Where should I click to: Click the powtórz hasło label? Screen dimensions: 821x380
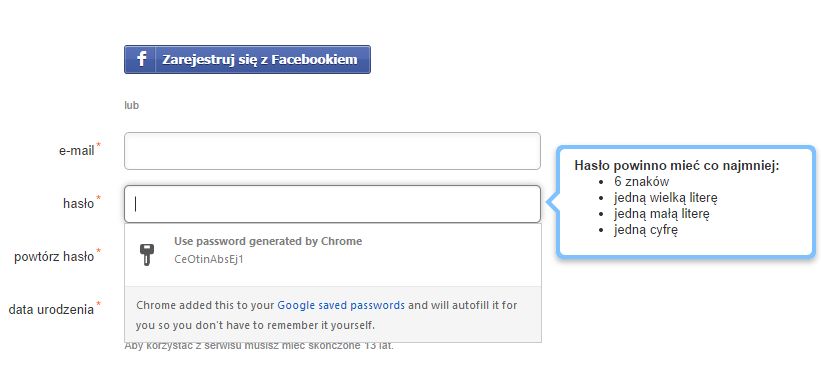pyautogui.click(x=54, y=256)
